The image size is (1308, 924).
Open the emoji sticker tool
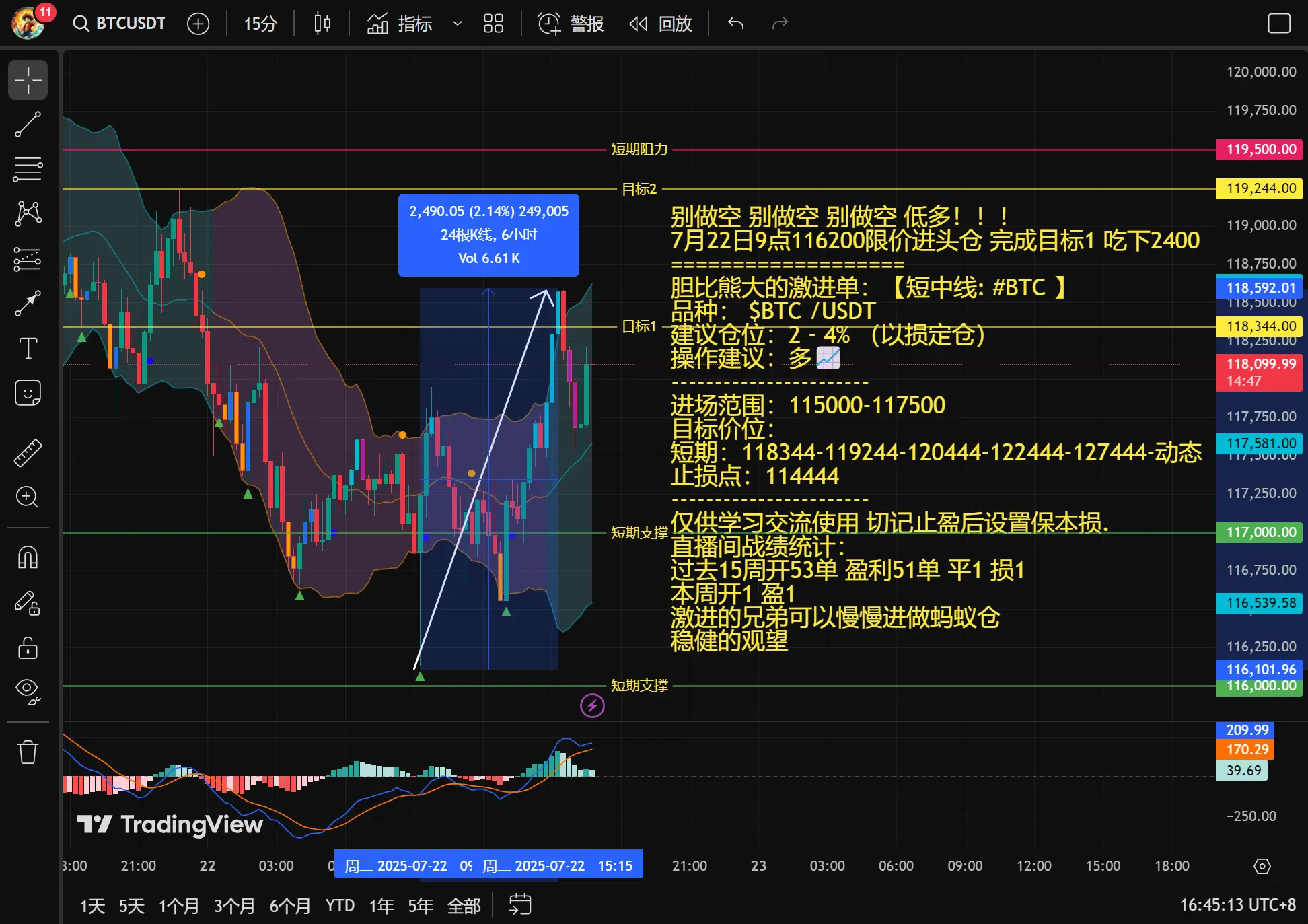(x=28, y=392)
